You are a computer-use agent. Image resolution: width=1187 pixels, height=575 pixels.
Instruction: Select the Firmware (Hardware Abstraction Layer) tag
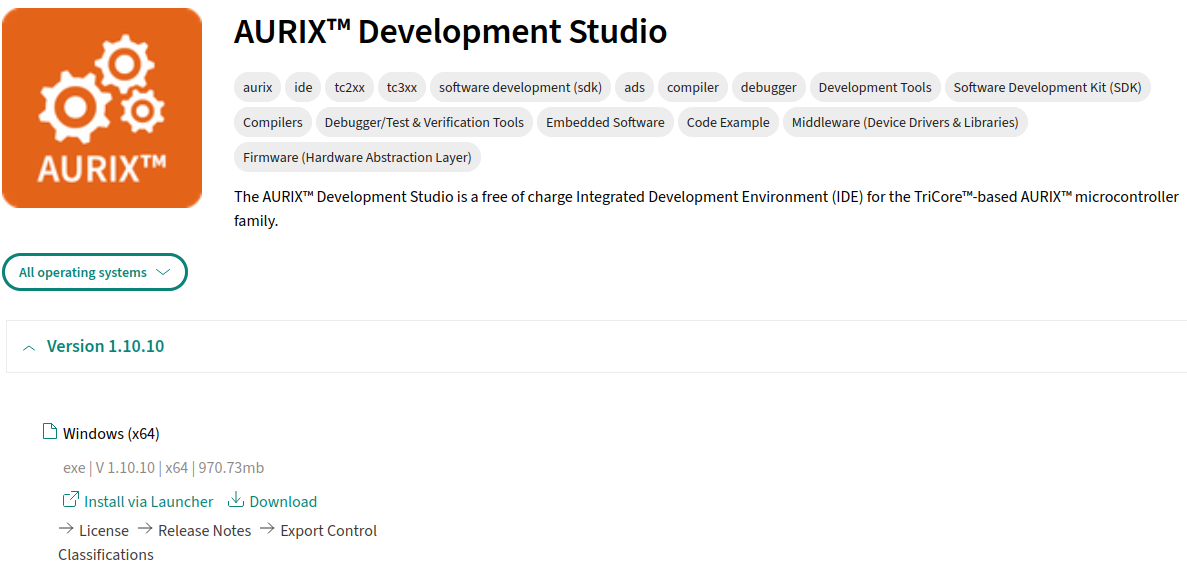[x=357, y=157]
